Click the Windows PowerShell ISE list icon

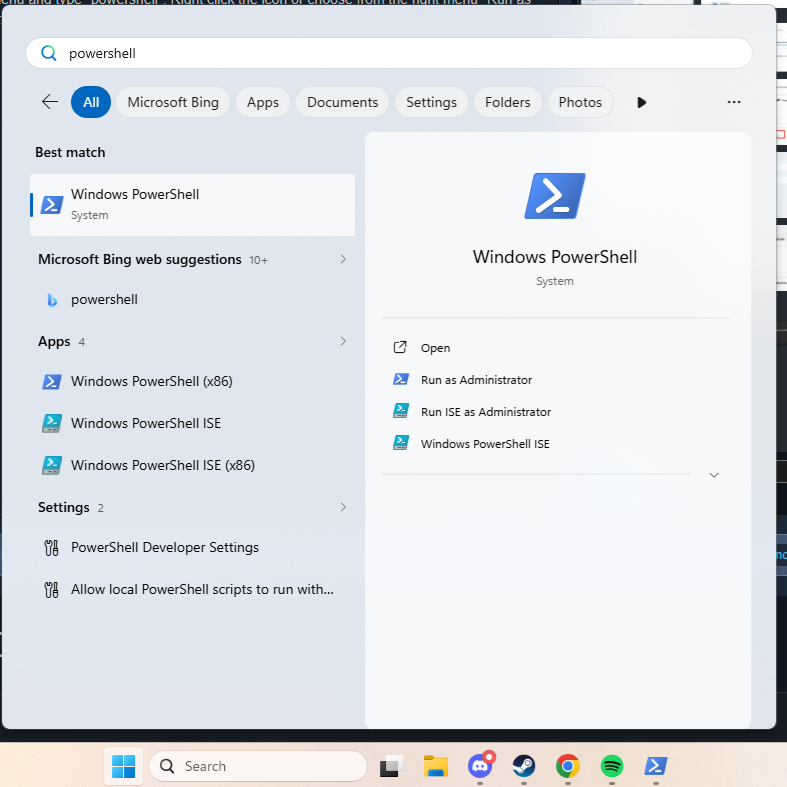point(52,424)
